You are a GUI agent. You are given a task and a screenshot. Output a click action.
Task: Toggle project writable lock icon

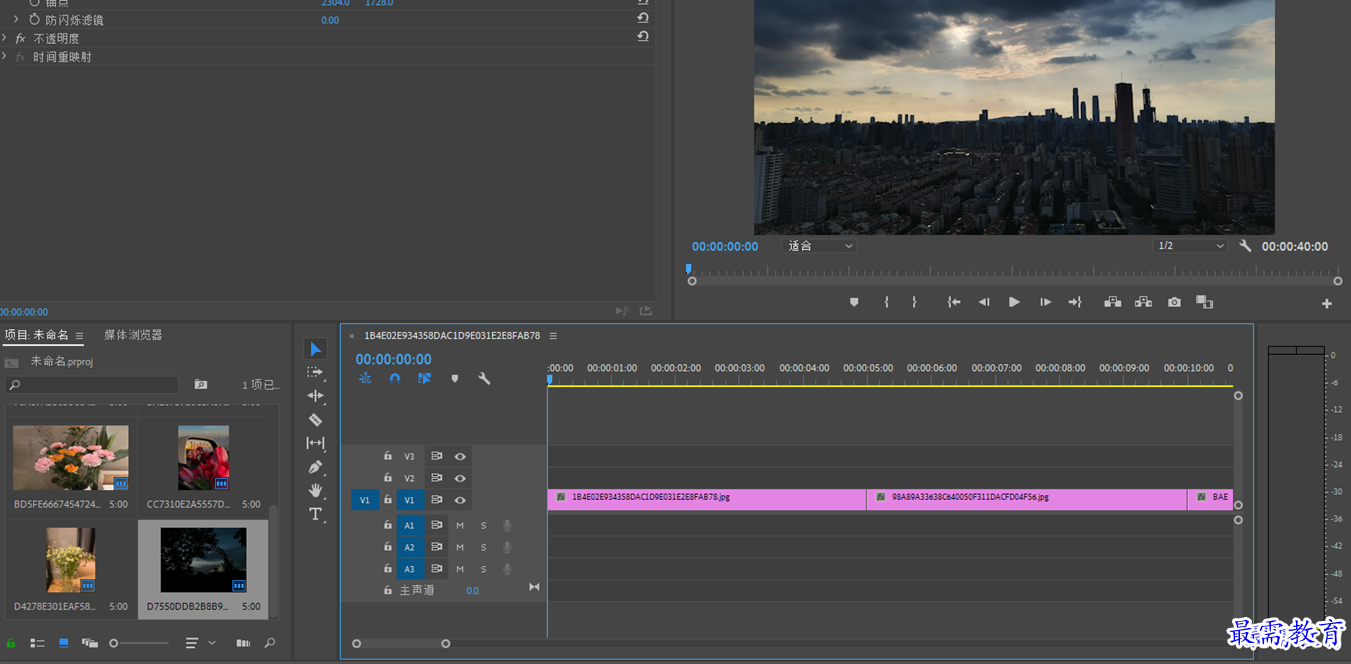(x=11, y=643)
